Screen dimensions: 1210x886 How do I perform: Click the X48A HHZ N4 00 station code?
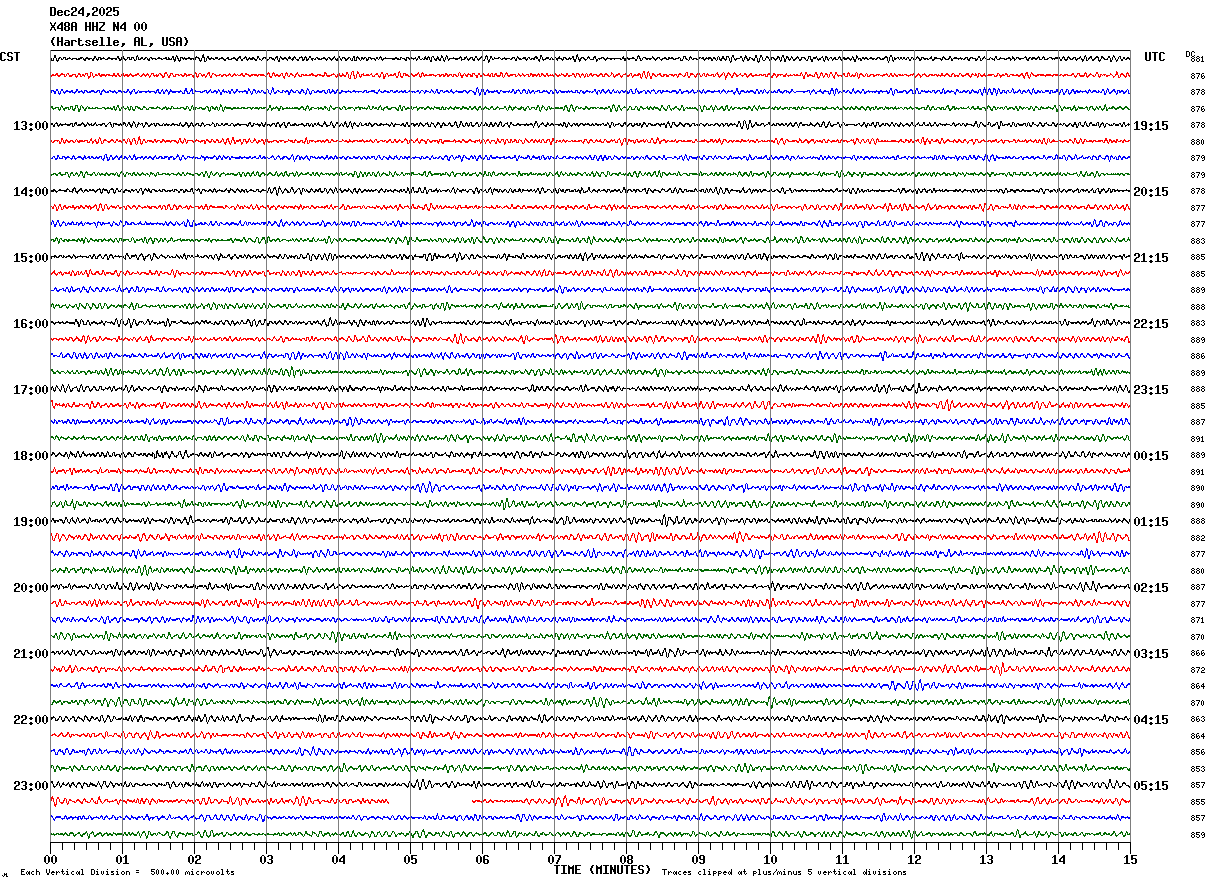(98, 26)
